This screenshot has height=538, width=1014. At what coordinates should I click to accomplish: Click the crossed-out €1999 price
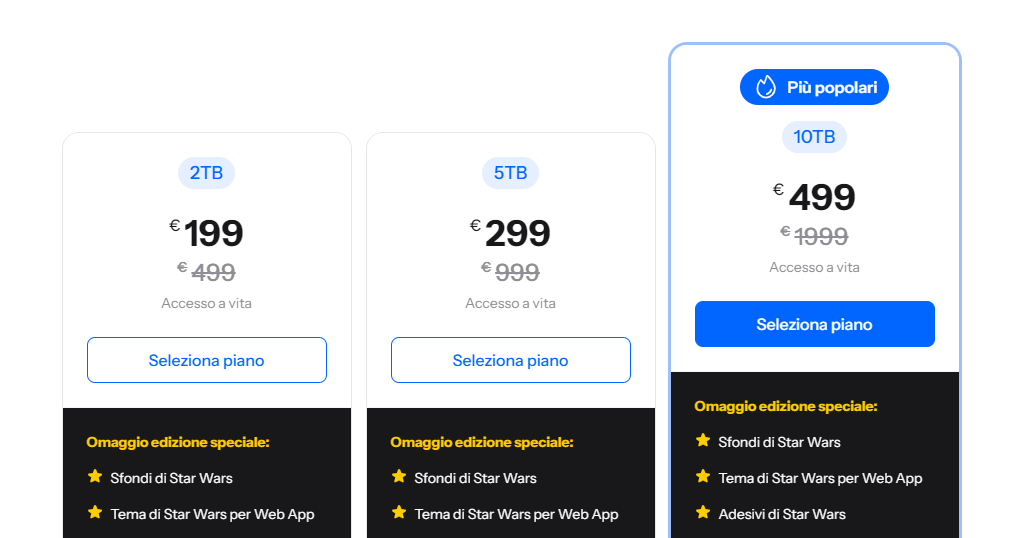[819, 236]
